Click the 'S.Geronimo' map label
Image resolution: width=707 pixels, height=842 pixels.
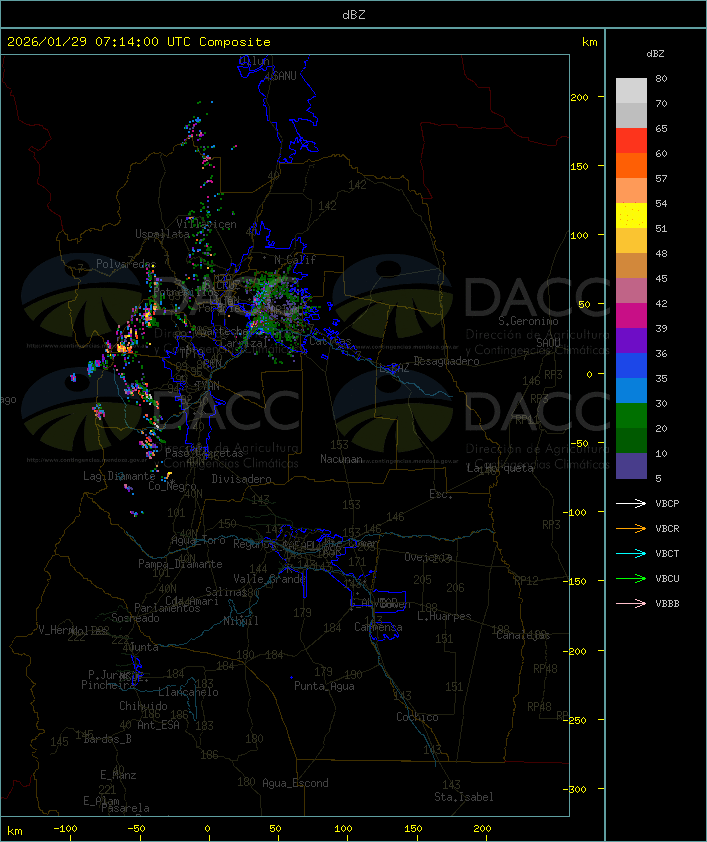tap(528, 321)
